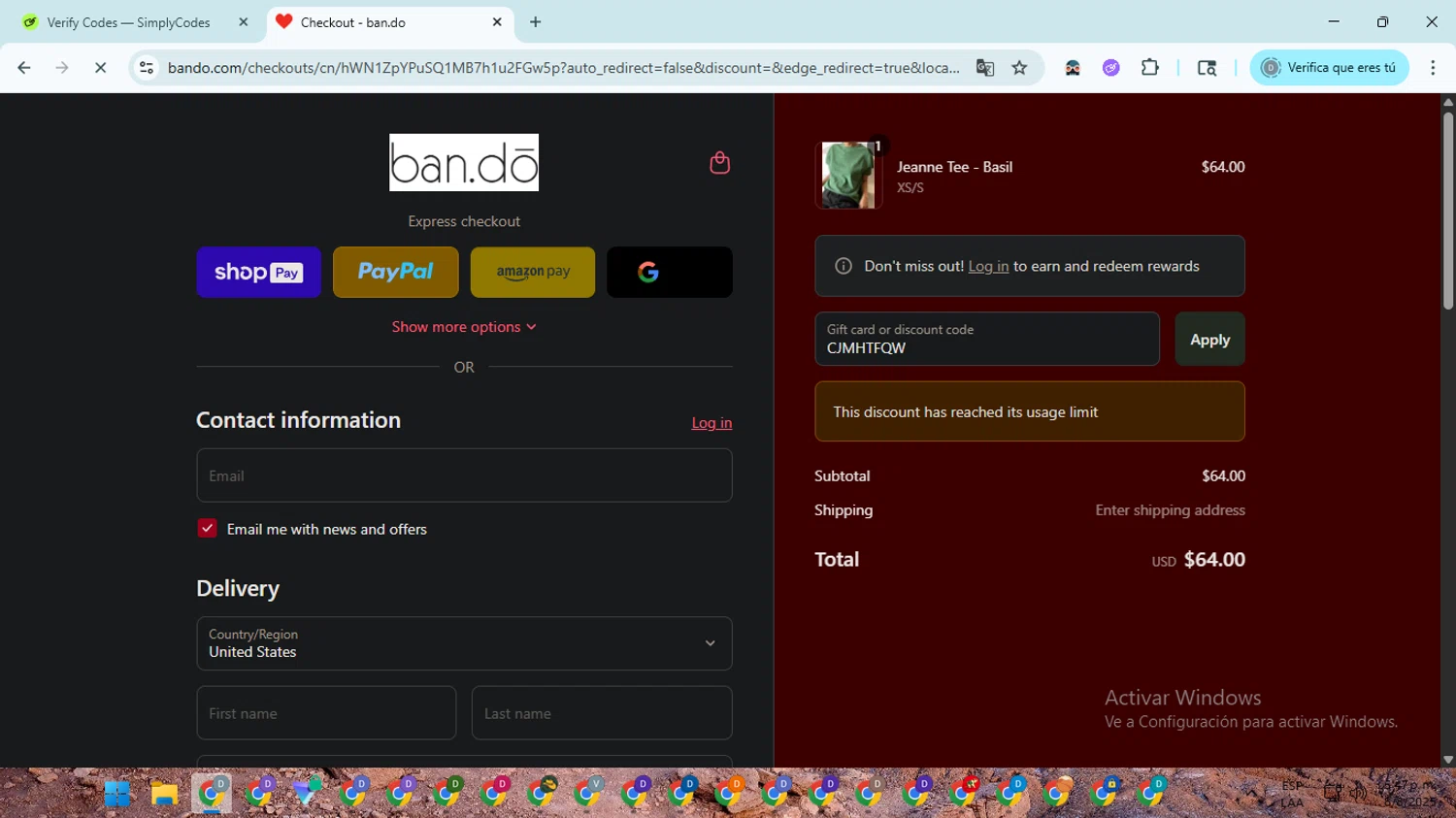Expand Show more options payment methods
Image resolution: width=1456 pixels, height=818 pixels.
[464, 327]
